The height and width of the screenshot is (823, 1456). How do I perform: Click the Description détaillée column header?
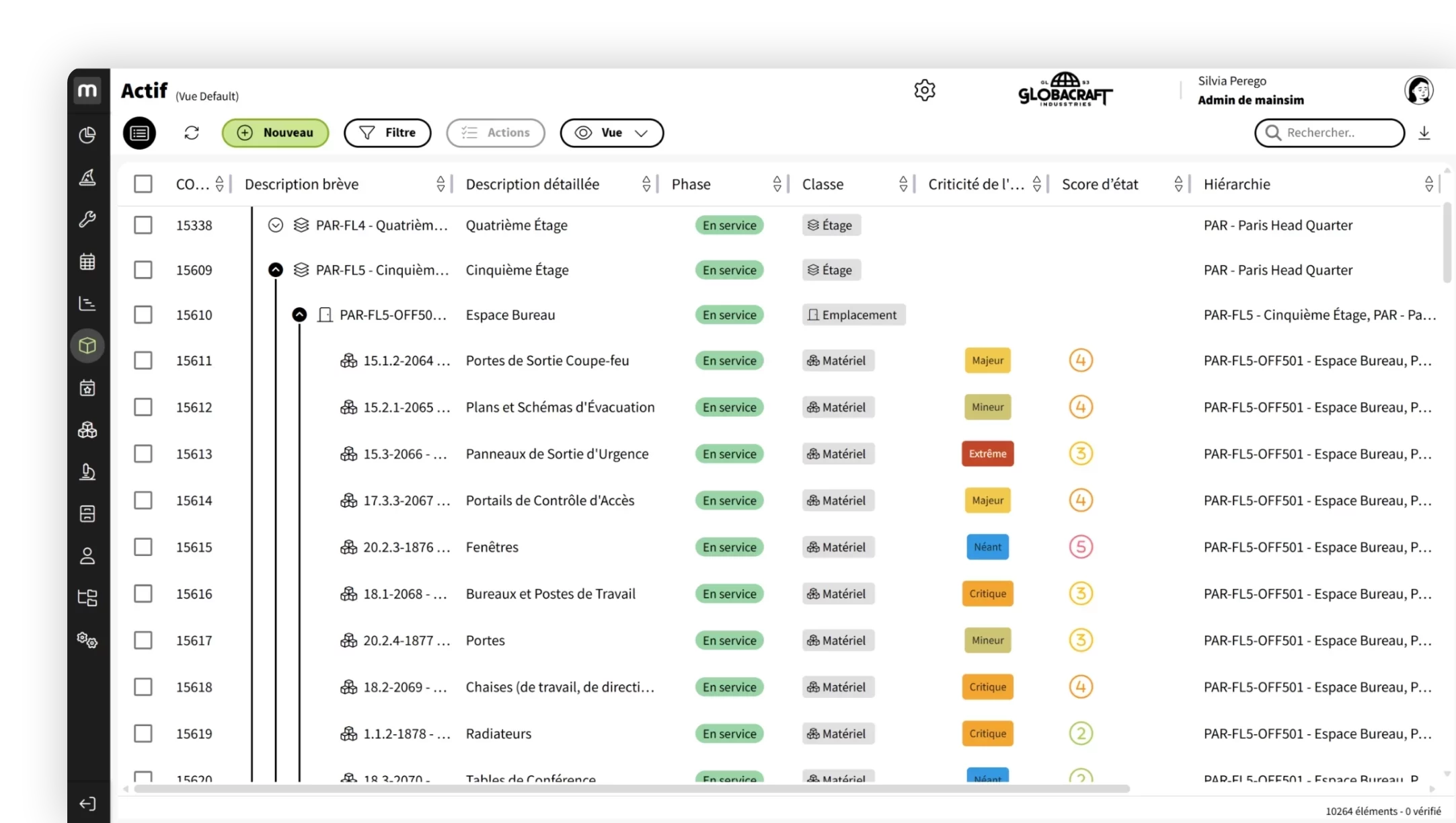click(x=532, y=184)
